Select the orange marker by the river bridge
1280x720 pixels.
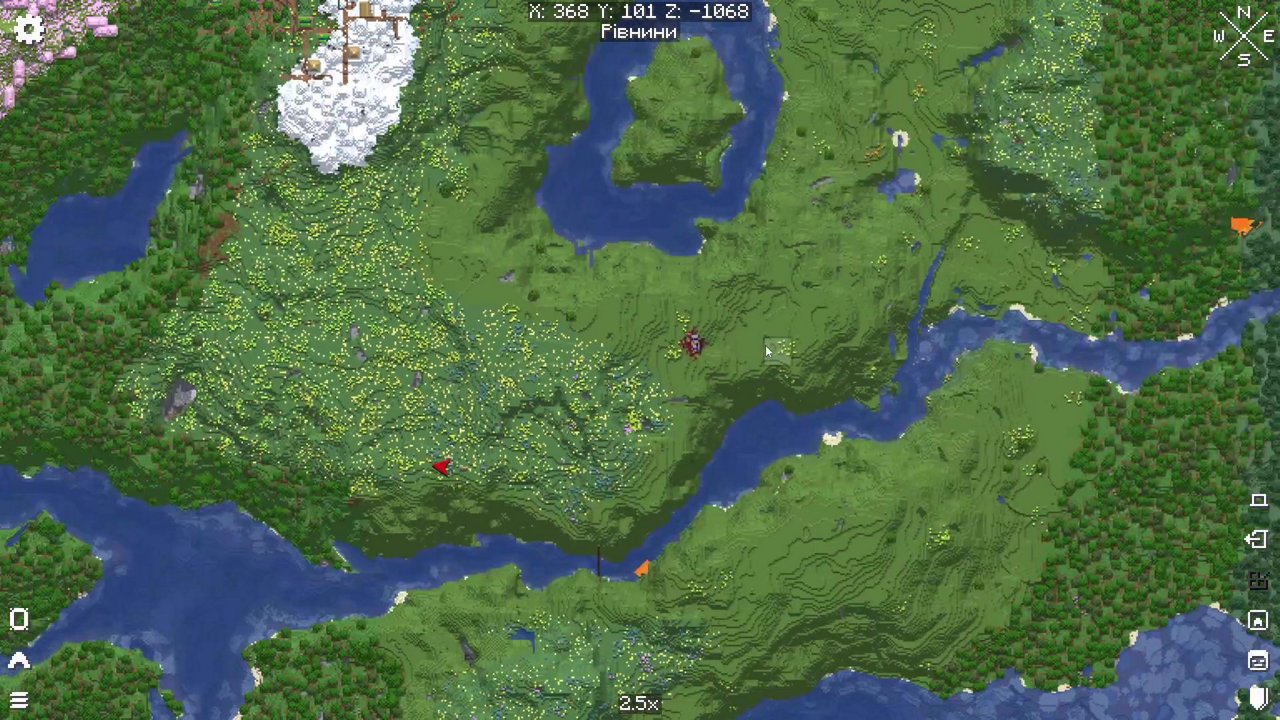642,568
